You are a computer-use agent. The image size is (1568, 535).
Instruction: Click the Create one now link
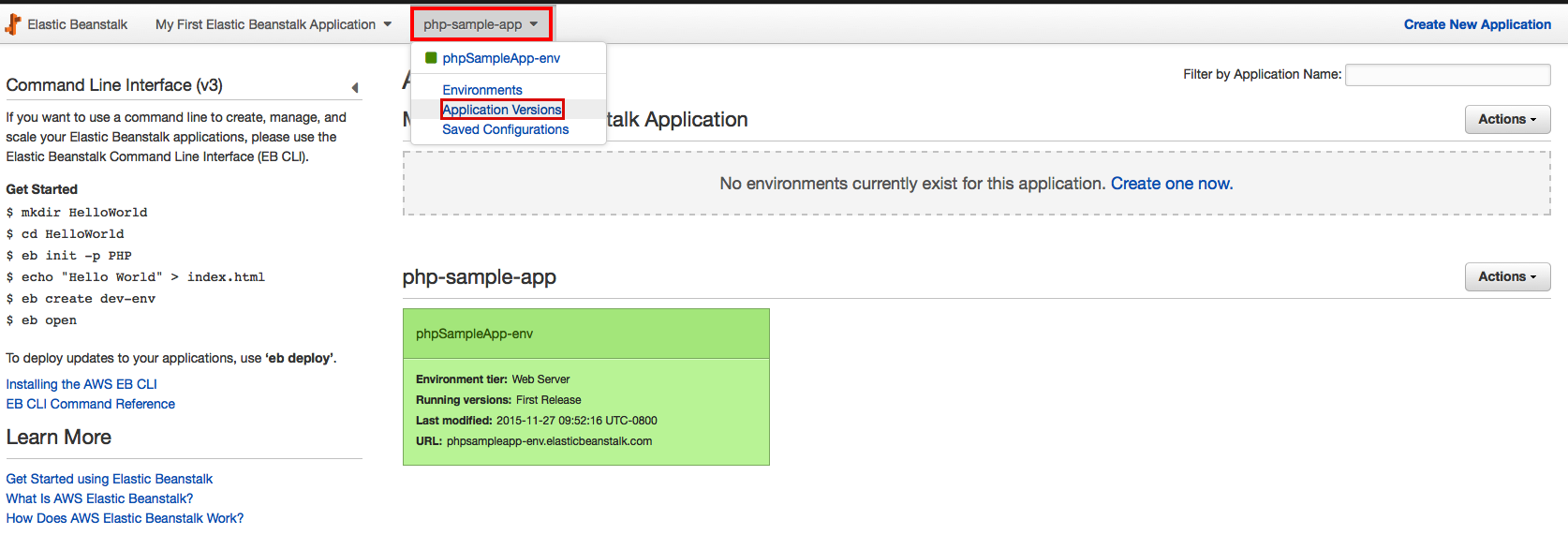[1172, 184]
